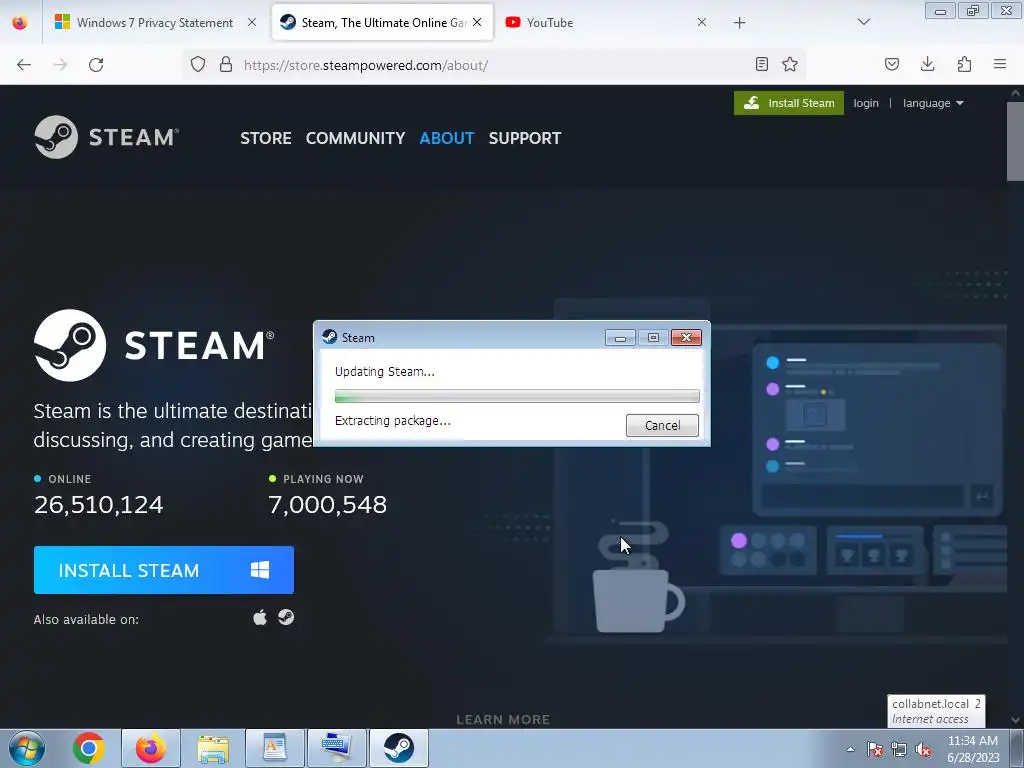The width and height of the screenshot is (1024, 768).
Task: Click the Firefox View icon at tab strip
Action: [x=20, y=22]
